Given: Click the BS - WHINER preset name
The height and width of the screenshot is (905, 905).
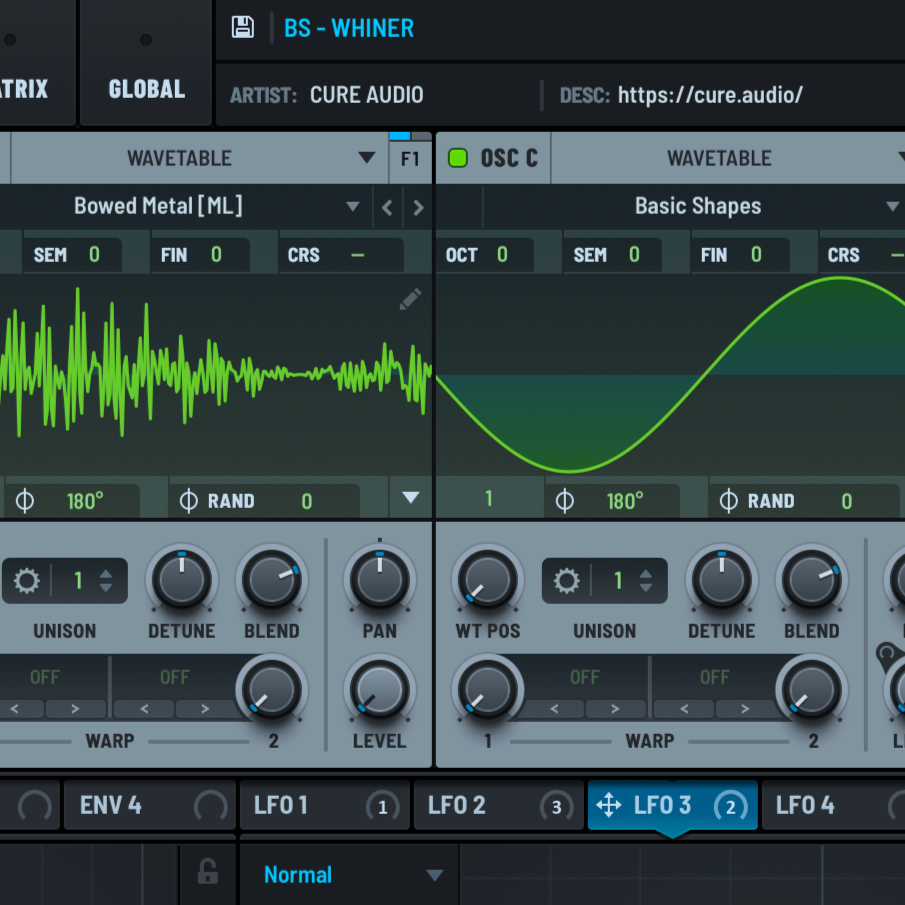Looking at the screenshot, I should click(x=349, y=28).
